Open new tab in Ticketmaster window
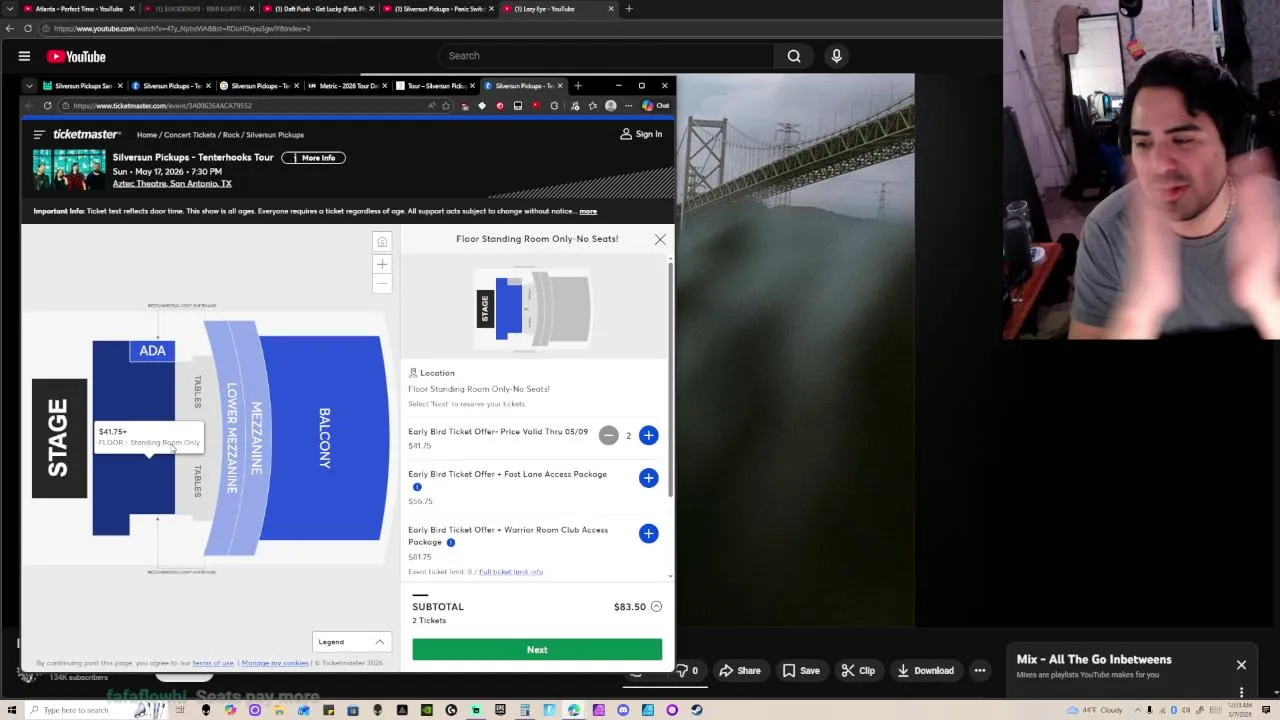Image resolution: width=1280 pixels, height=720 pixels. click(578, 86)
